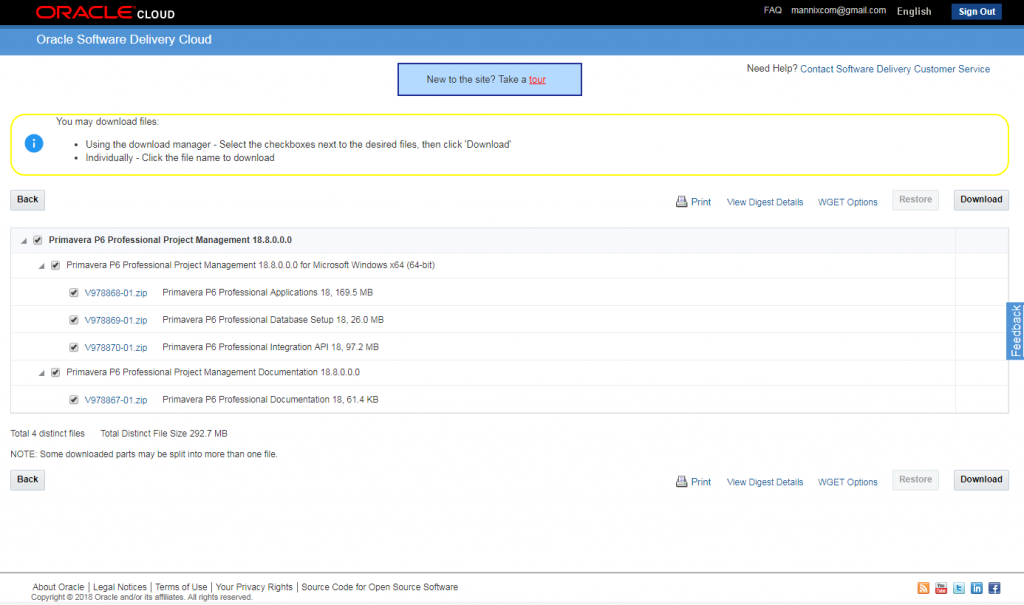Open Source Code for Open Source Software link

click(379, 587)
